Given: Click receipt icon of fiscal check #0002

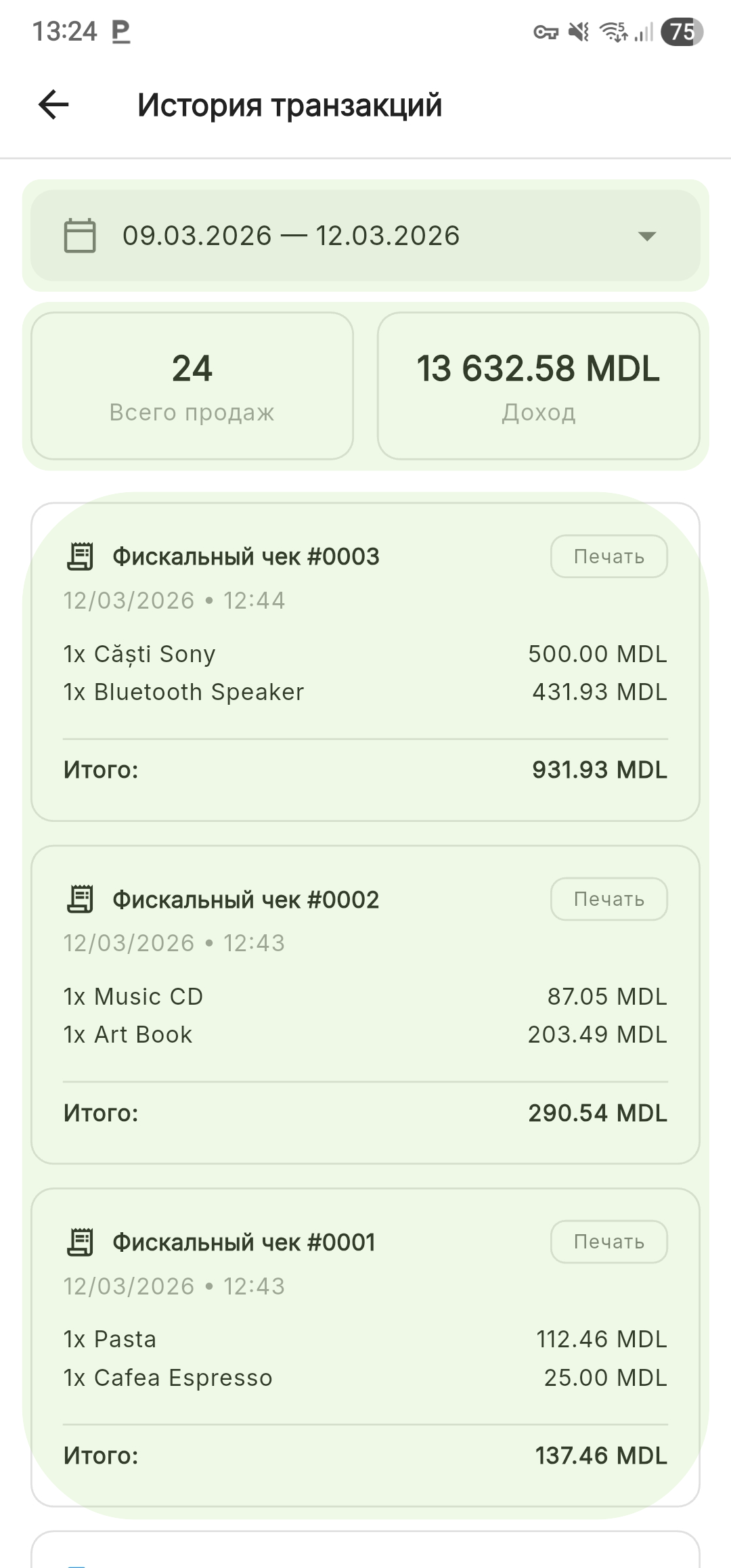Looking at the screenshot, I should (81, 899).
